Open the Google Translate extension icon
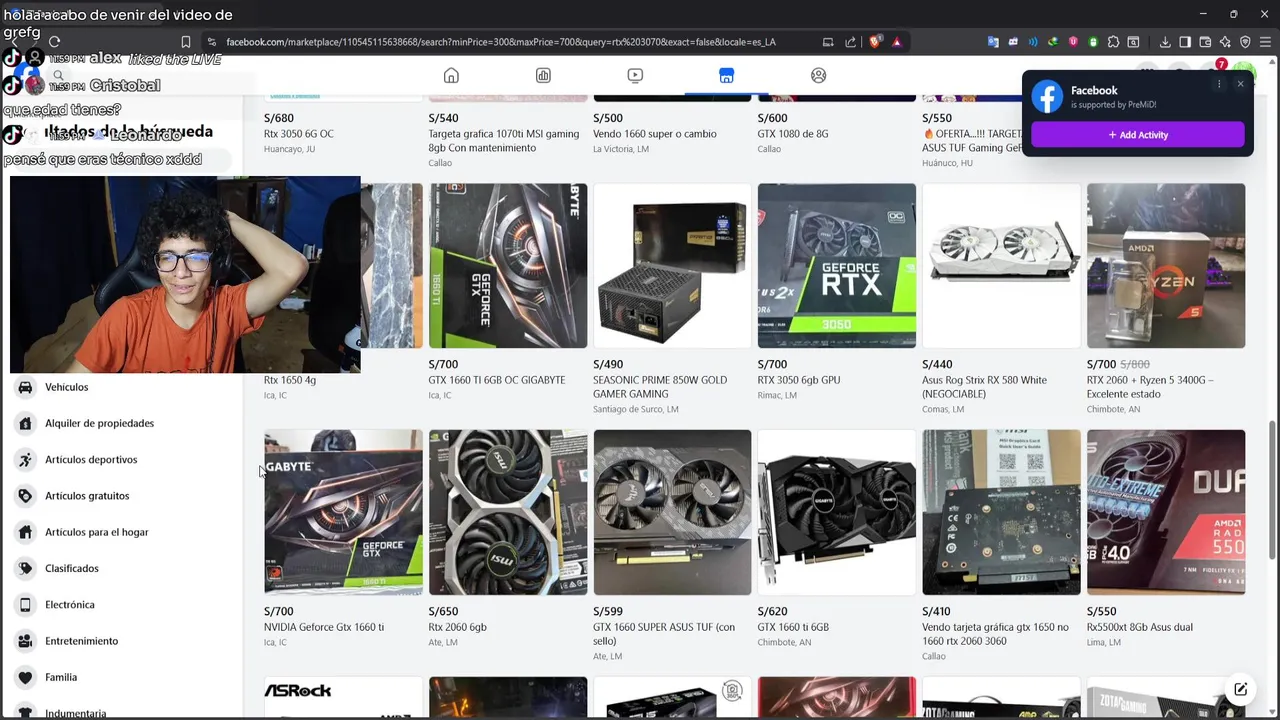This screenshot has height=720, width=1280. click(x=993, y=42)
